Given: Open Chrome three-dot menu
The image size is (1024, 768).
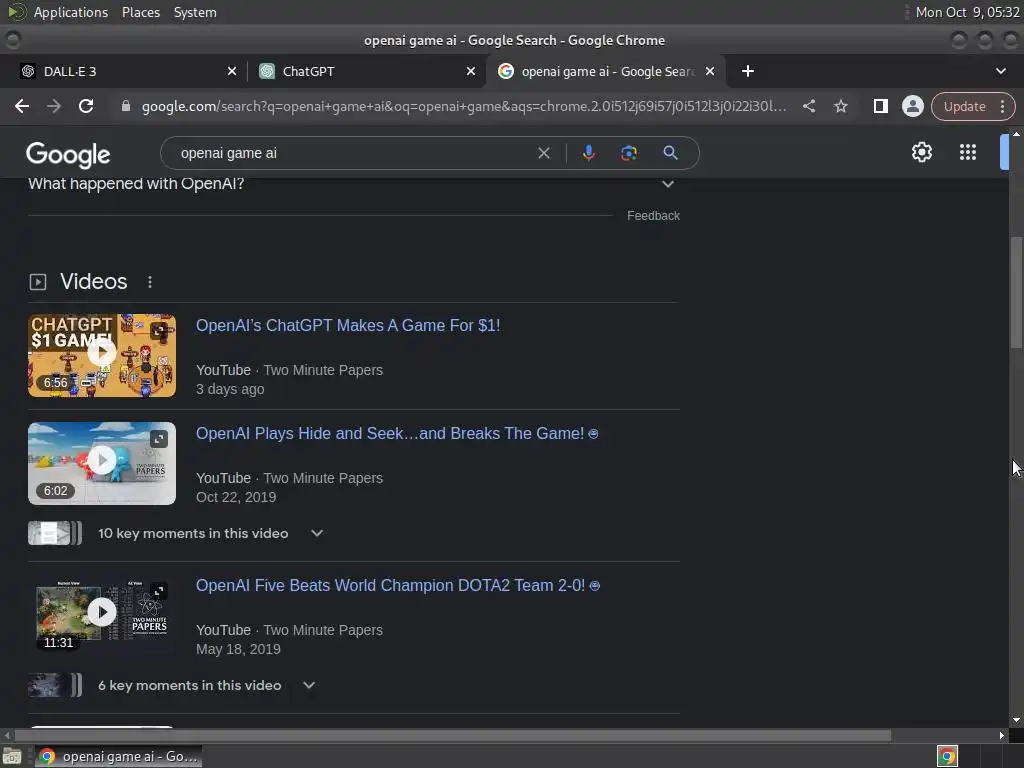Looking at the screenshot, I should tap(1002, 106).
